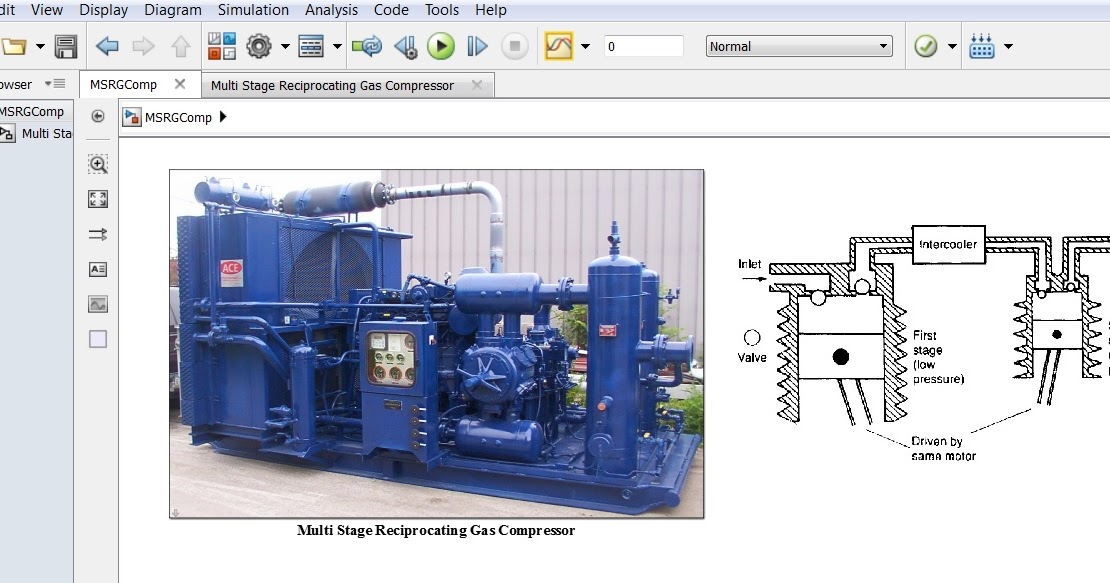1110x583 pixels.
Task: Select MSRGComp in the browser sidebar
Action: [x=33, y=111]
